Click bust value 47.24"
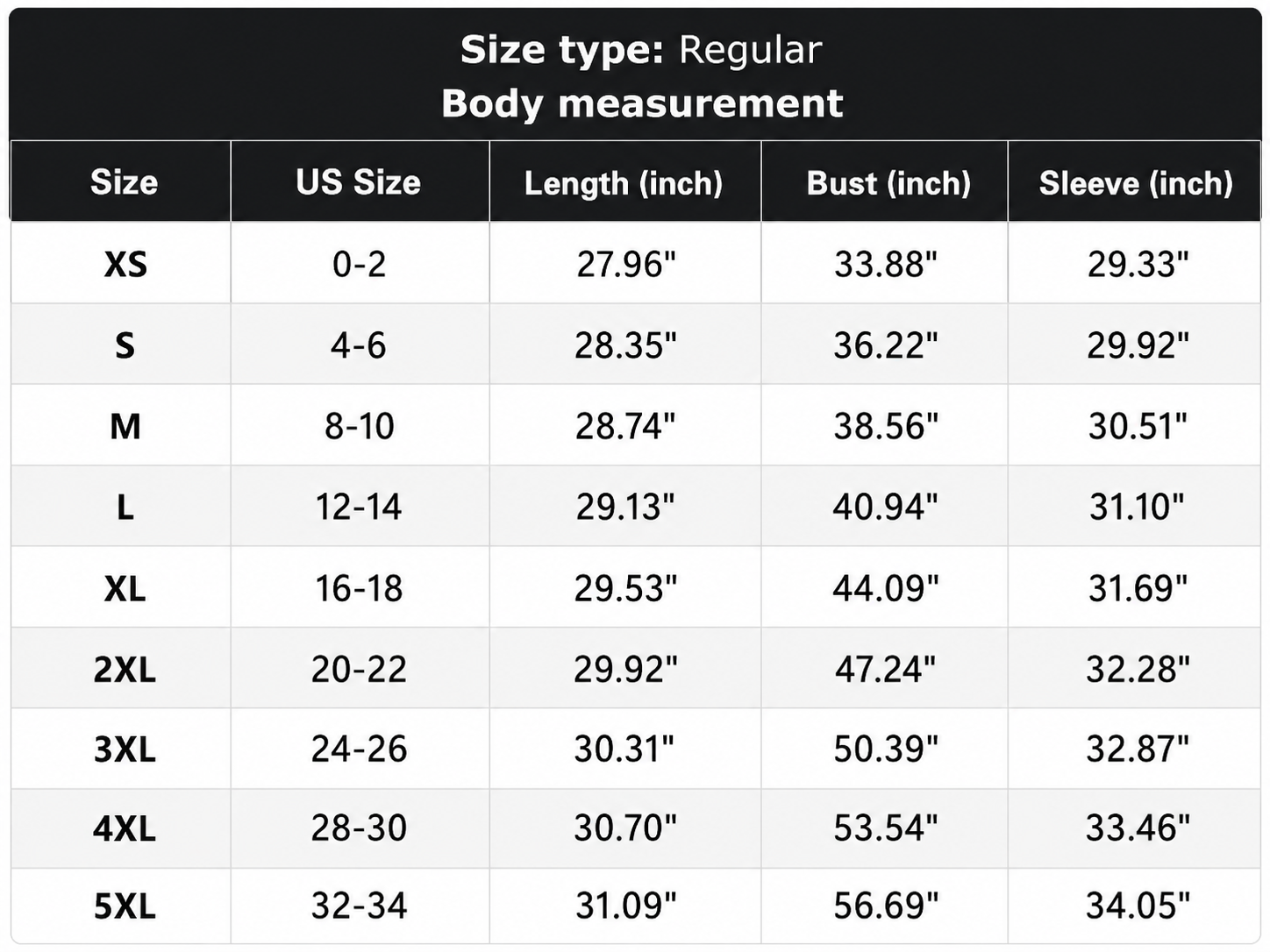Image resolution: width=1270 pixels, height=952 pixels. [x=885, y=670]
